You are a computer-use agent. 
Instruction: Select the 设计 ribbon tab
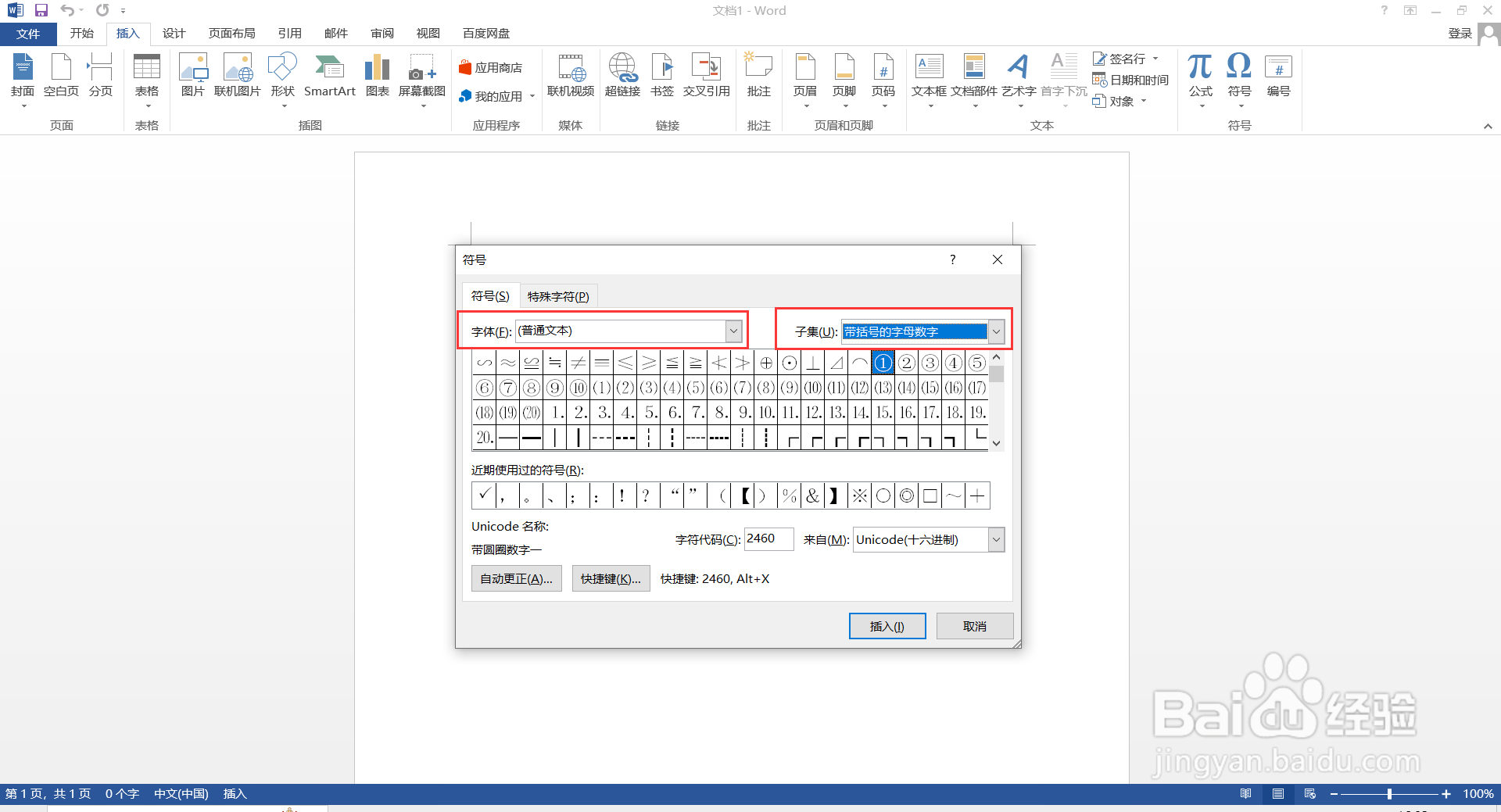click(x=174, y=33)
